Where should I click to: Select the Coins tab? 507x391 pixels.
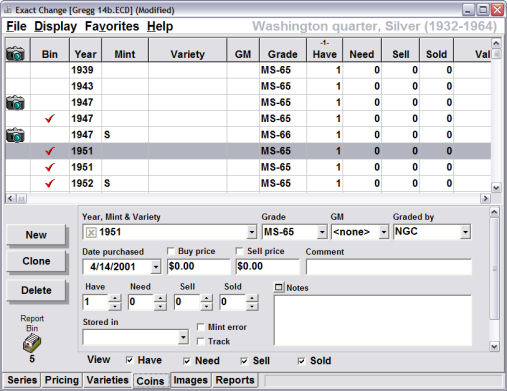pos(150,381)
